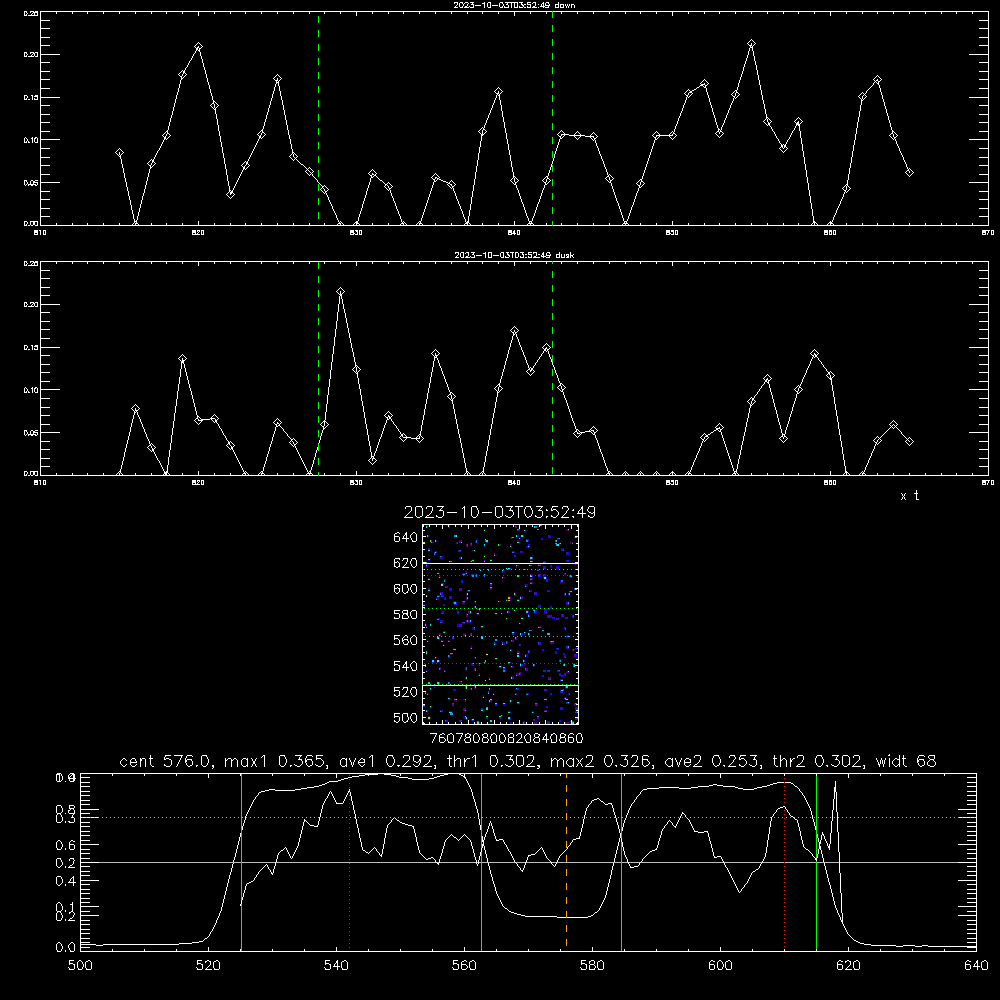Click the bottom plot x-axis label 600
This screenshot has width=1000, height=1000.
720,966
